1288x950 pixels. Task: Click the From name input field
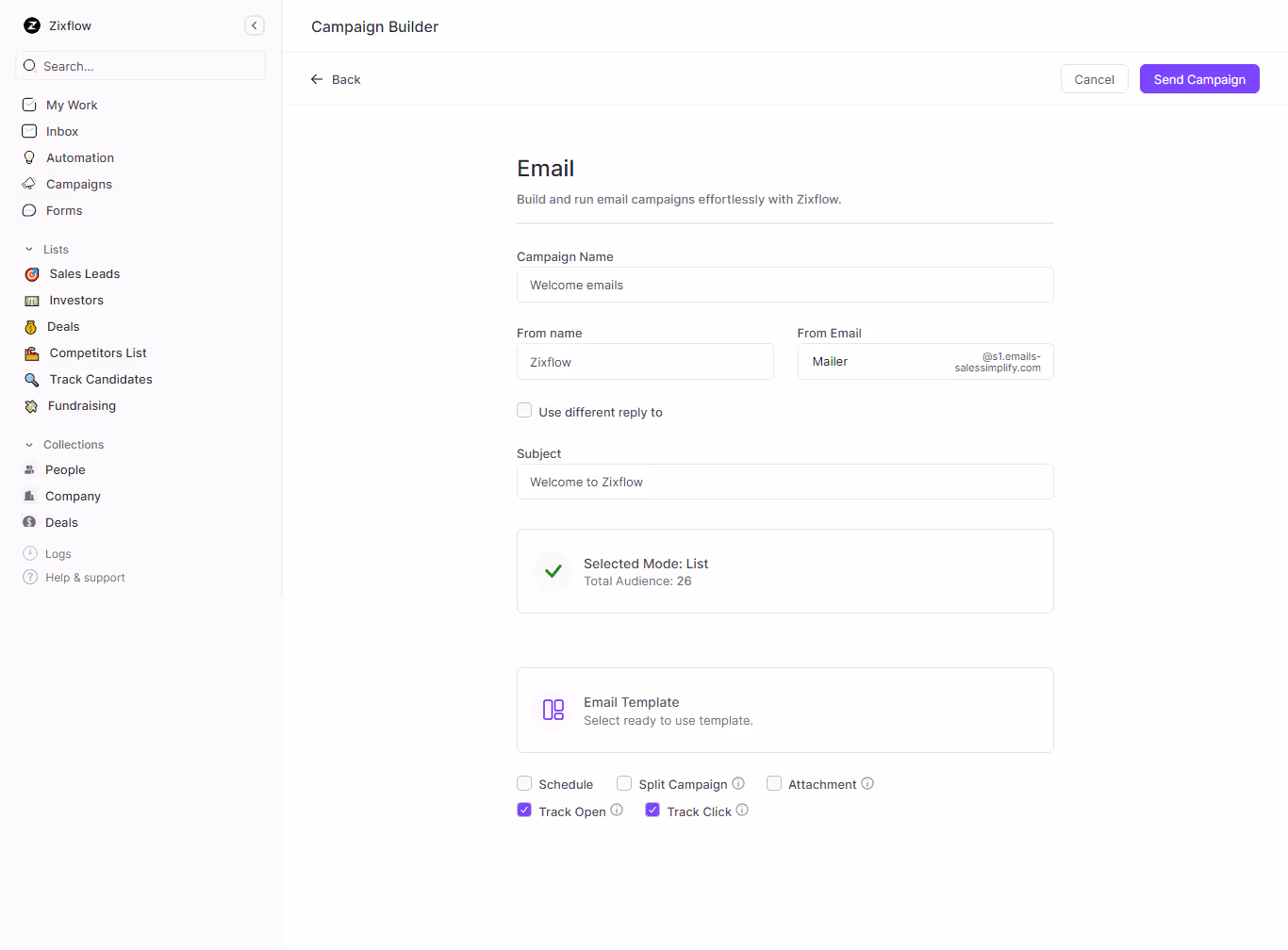pos(645,362)
